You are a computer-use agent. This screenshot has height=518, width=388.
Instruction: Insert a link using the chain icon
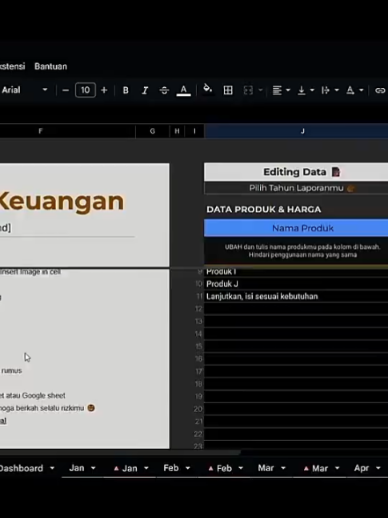[380, 90]
